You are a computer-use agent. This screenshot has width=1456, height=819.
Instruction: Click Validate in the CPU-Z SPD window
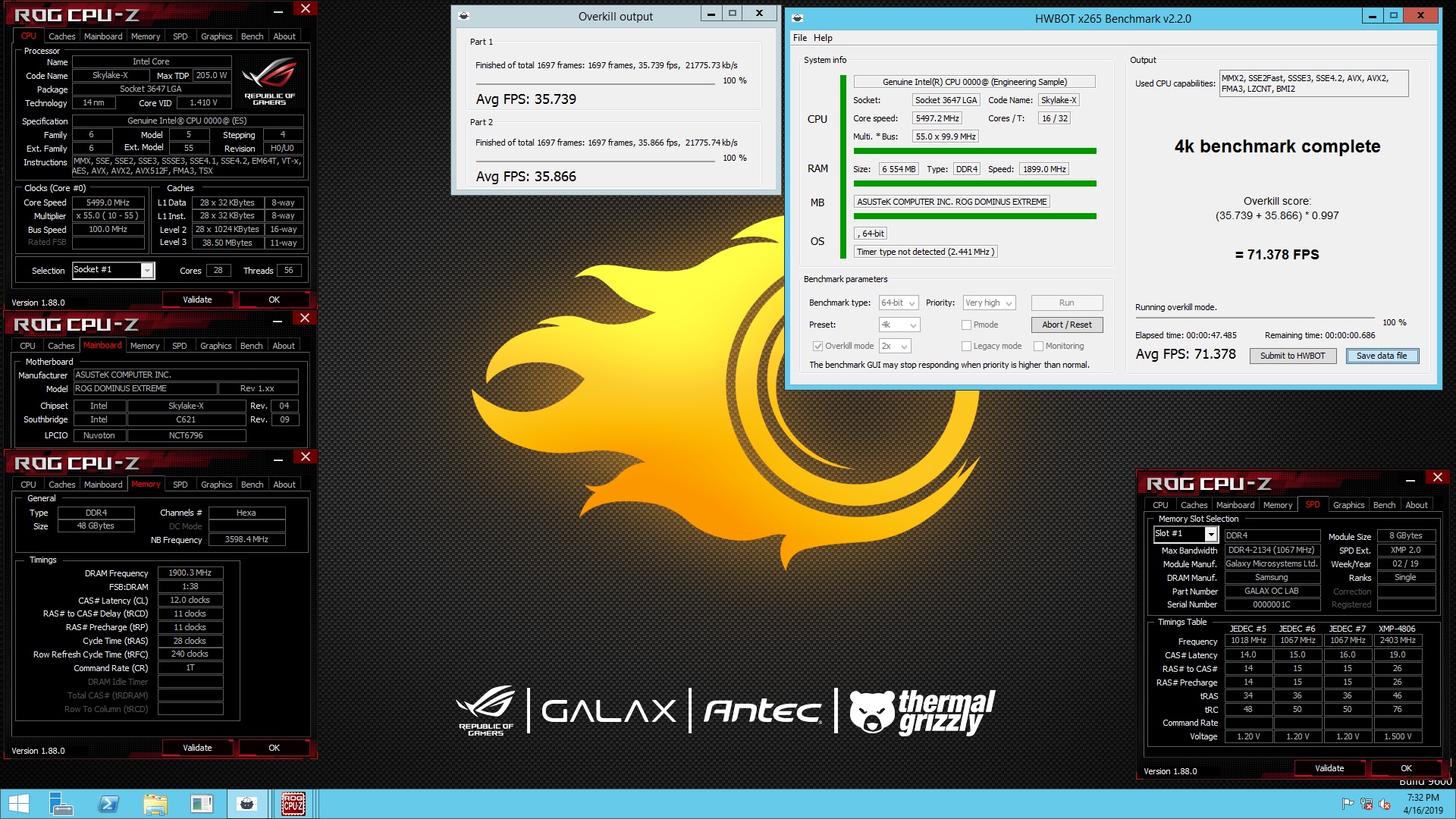(x=1329, y=768)
